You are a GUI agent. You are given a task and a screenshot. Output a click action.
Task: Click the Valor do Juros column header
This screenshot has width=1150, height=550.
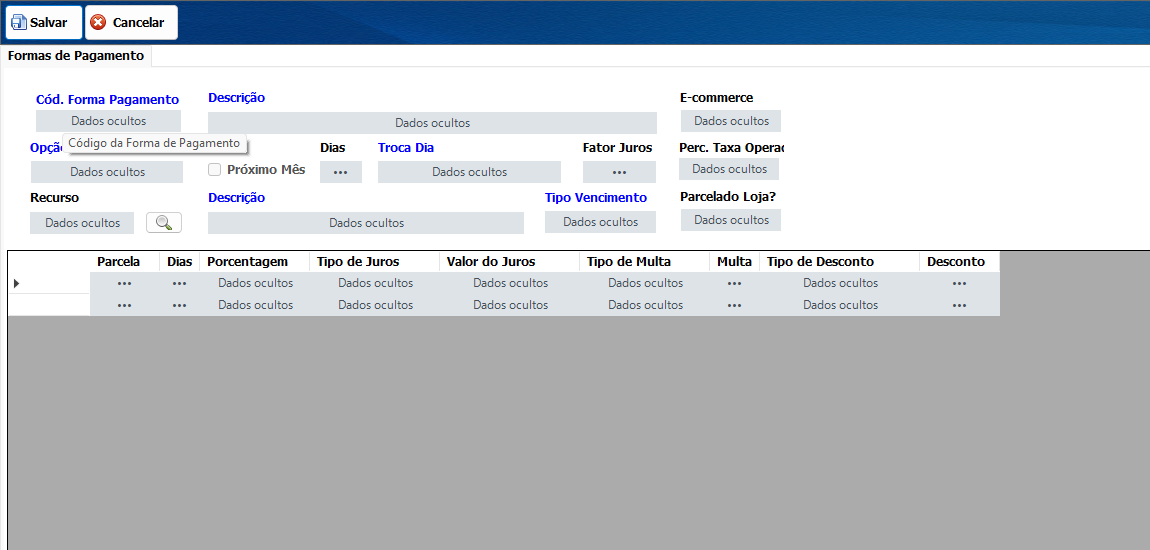point(510,262)
